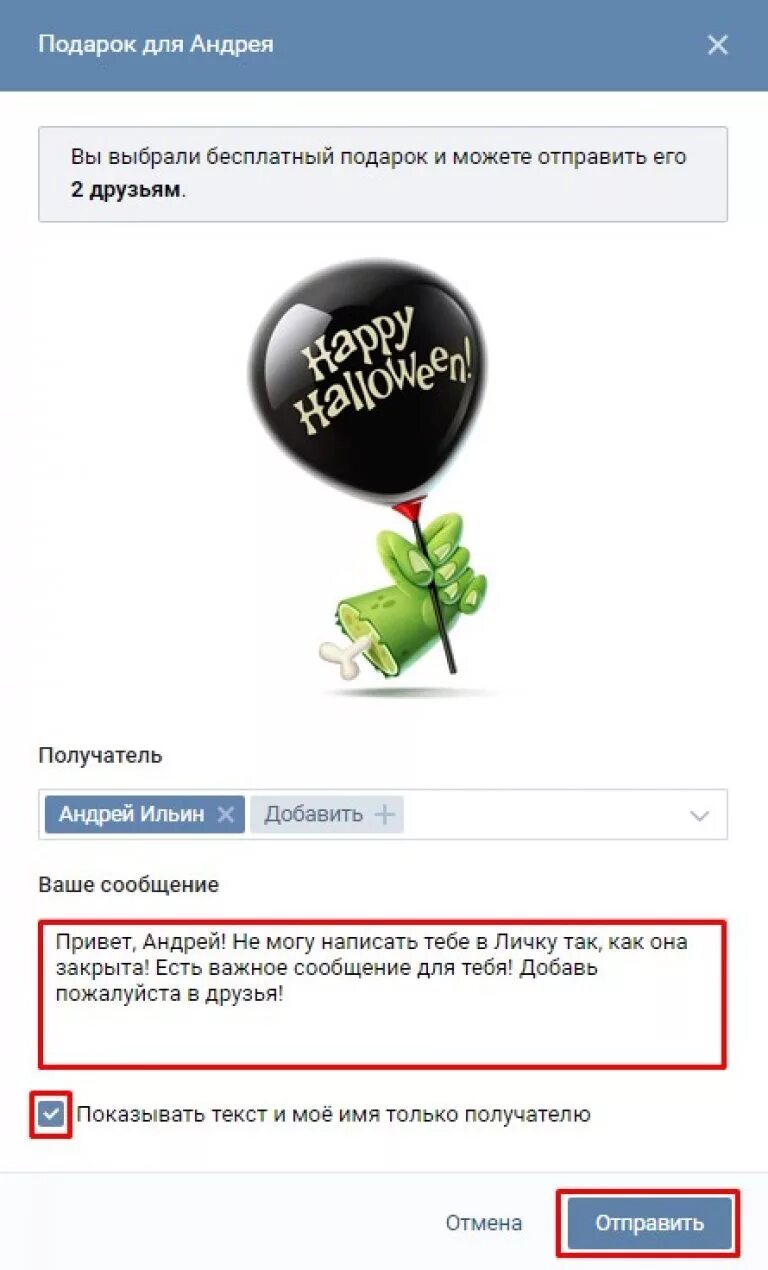The width and height of the screenshot is (768, 1270).
Task: Click the dialog title Подарок для Андрея
Action: 155,45
